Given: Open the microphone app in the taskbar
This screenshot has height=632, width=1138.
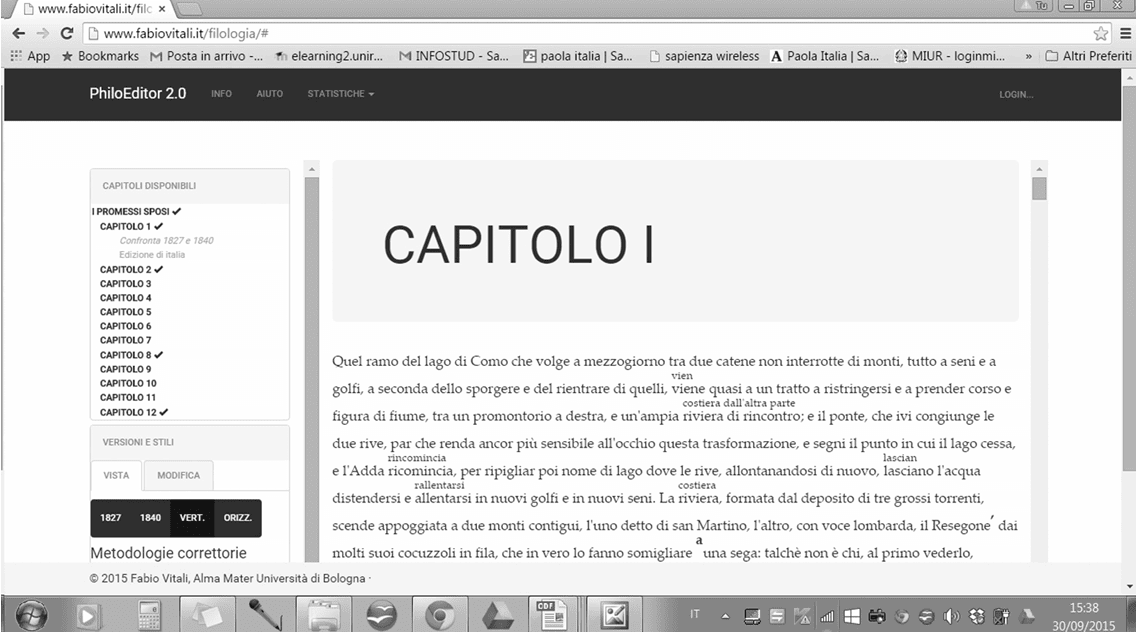Looking at the screenshot, I should 265,615.
